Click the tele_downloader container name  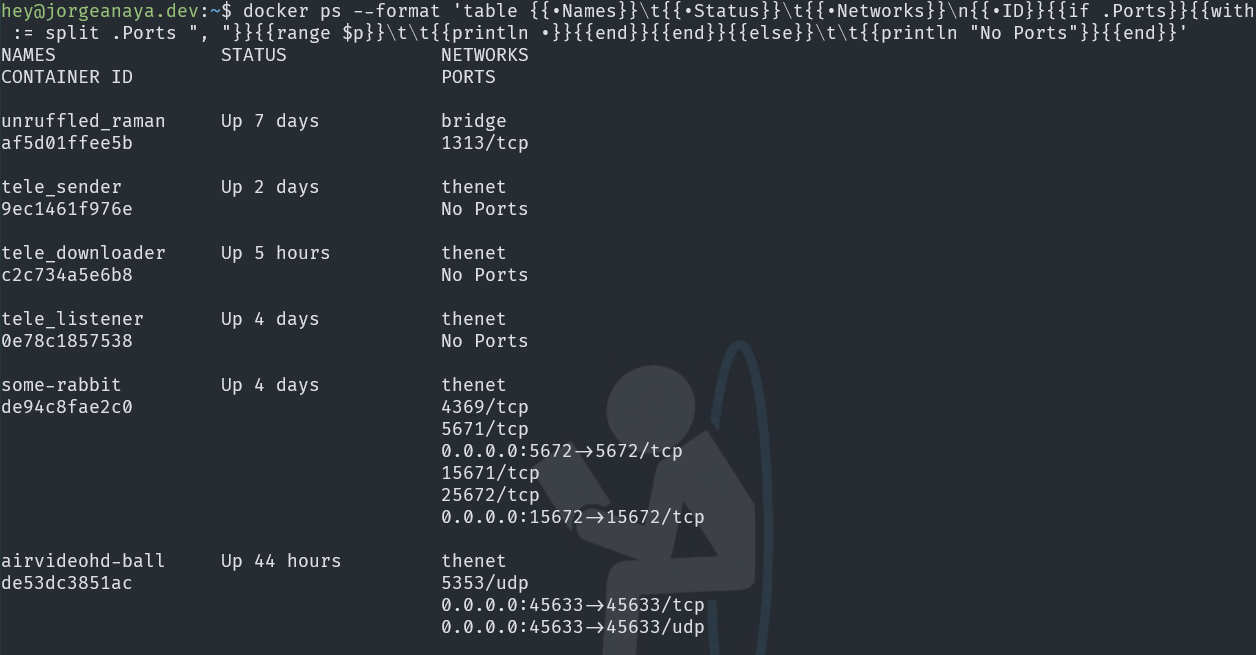pyautogui.click(x=83, y=253)
